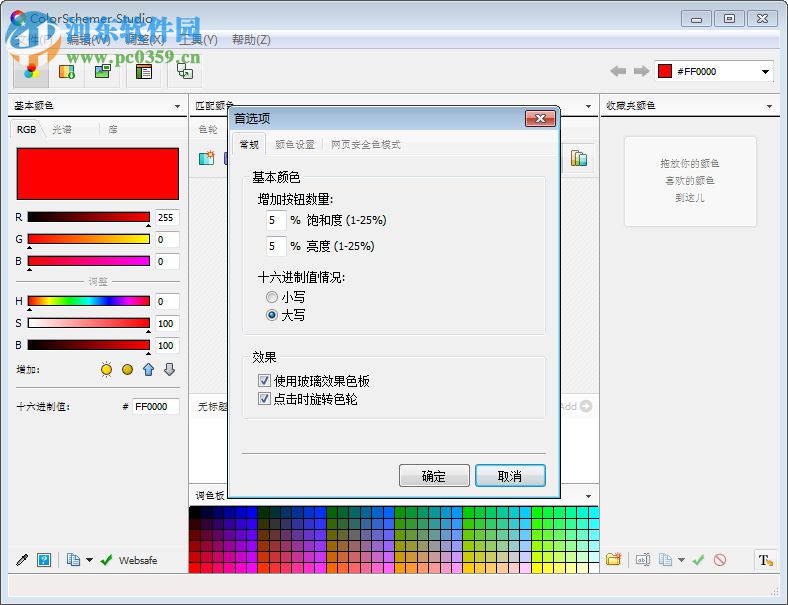Open the photo schemer toolbar icon
Viewport: 788px width, 605px height.
click(104, 71)
